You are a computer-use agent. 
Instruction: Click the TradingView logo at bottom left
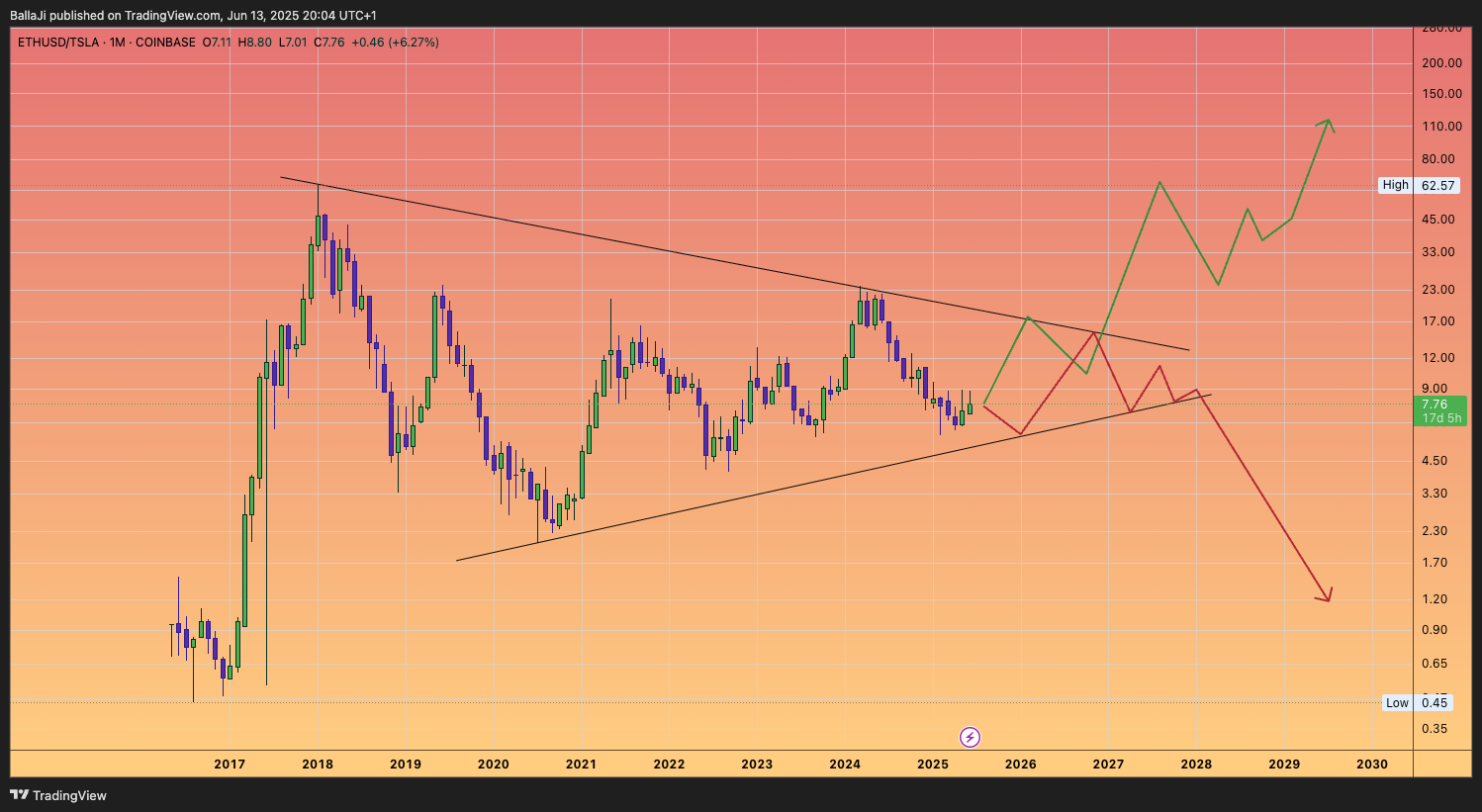(x=58, y=795)
